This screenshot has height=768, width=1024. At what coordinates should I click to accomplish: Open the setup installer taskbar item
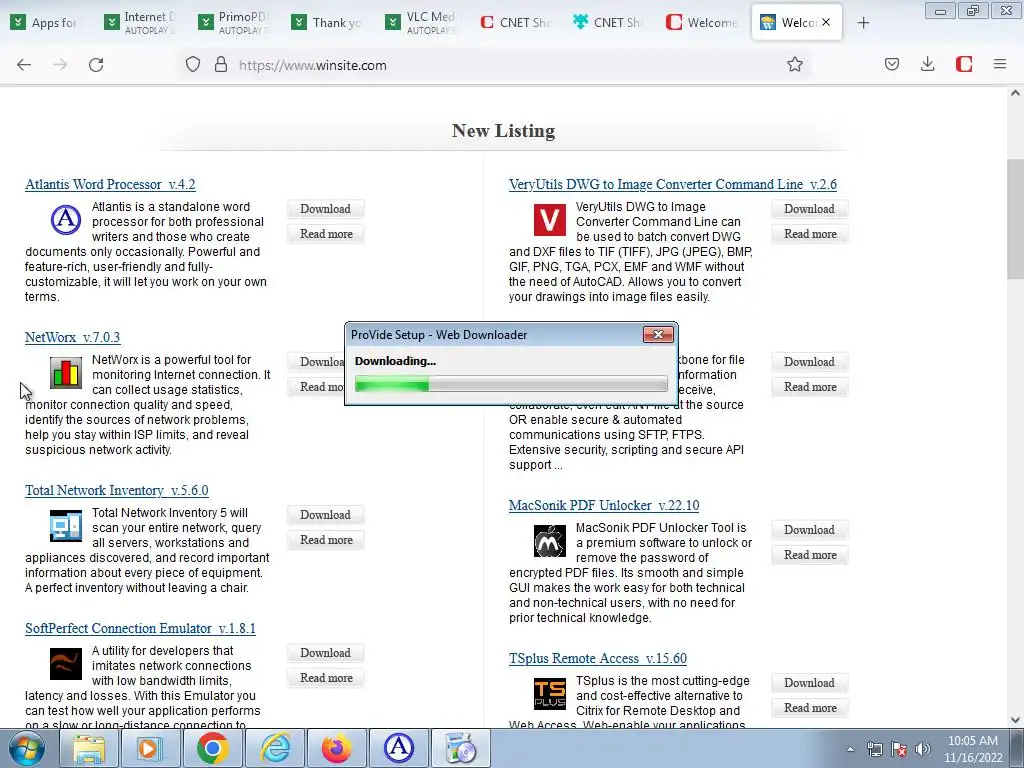[460, 748]
